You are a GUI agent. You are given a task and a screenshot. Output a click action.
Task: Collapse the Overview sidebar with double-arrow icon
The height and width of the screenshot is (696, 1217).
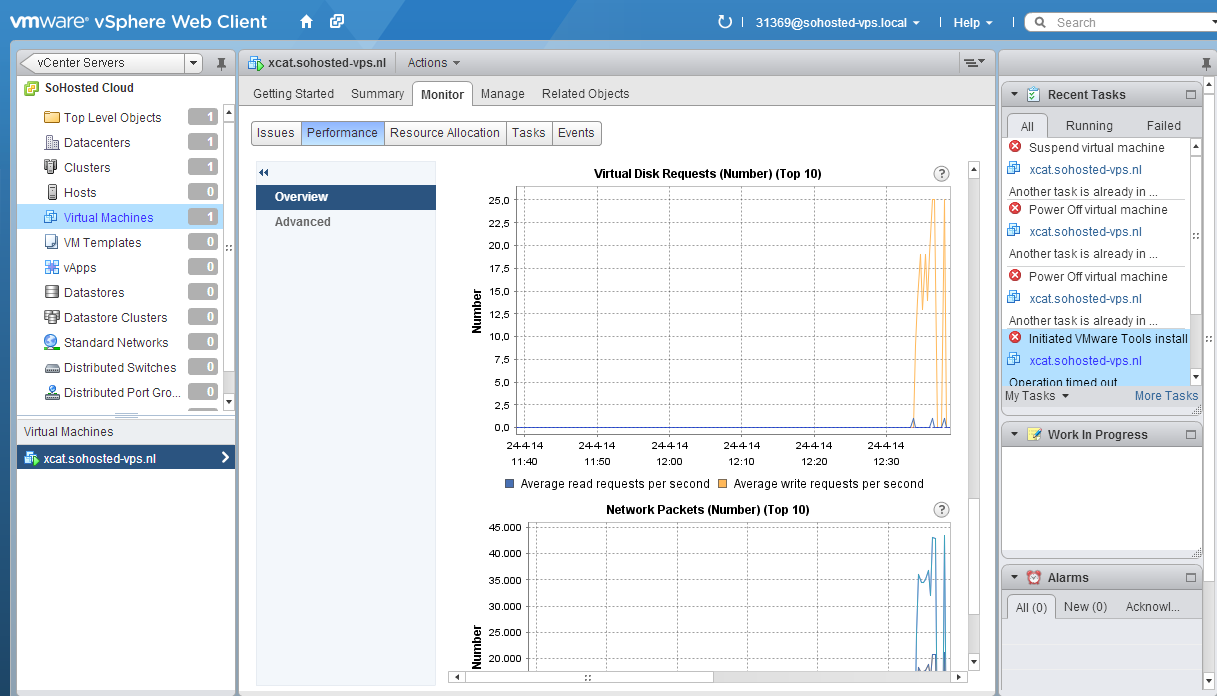click(264, 173)
